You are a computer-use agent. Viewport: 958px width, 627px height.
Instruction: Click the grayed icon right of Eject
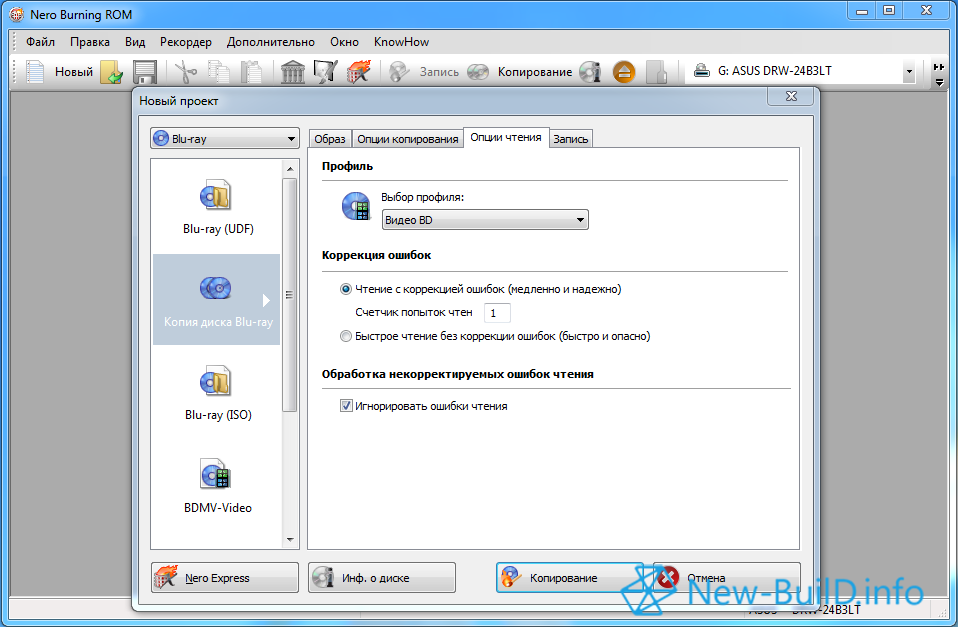[656, 72]
